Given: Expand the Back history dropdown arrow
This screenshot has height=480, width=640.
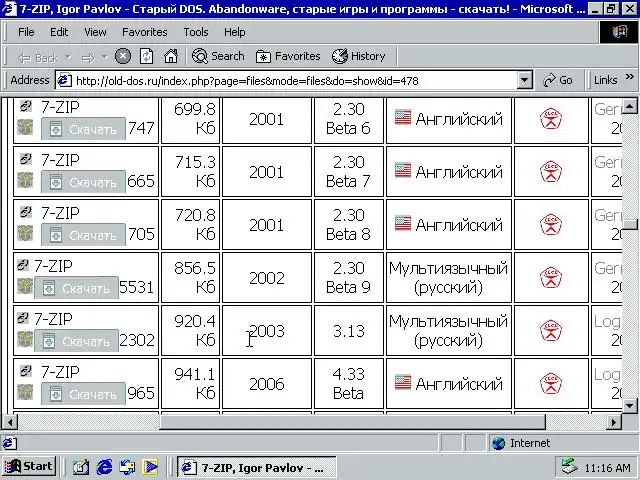Looking at the screenshot, I should click(68, 57).
